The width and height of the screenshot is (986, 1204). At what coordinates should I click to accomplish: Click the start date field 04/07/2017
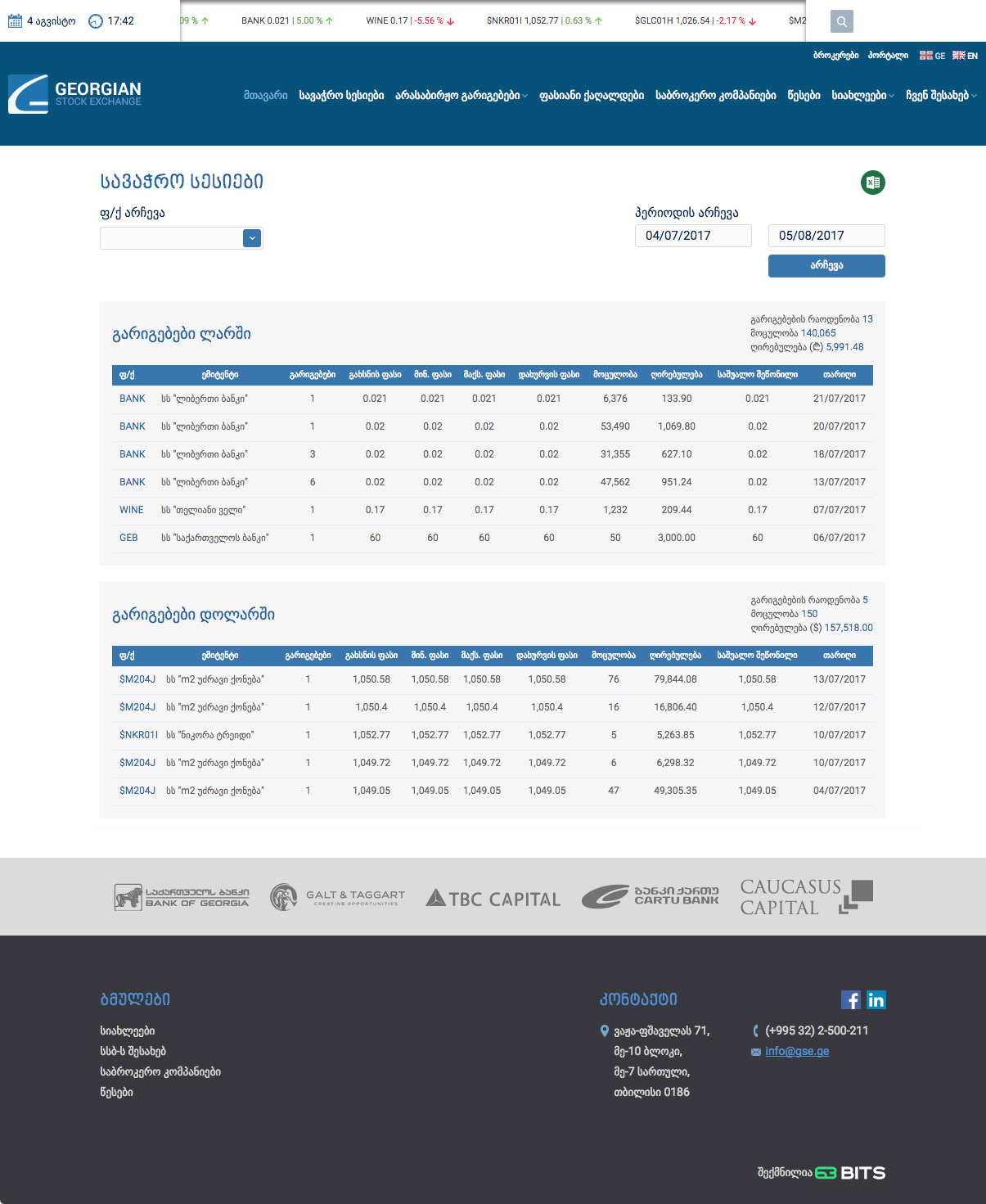coord(692,236)
